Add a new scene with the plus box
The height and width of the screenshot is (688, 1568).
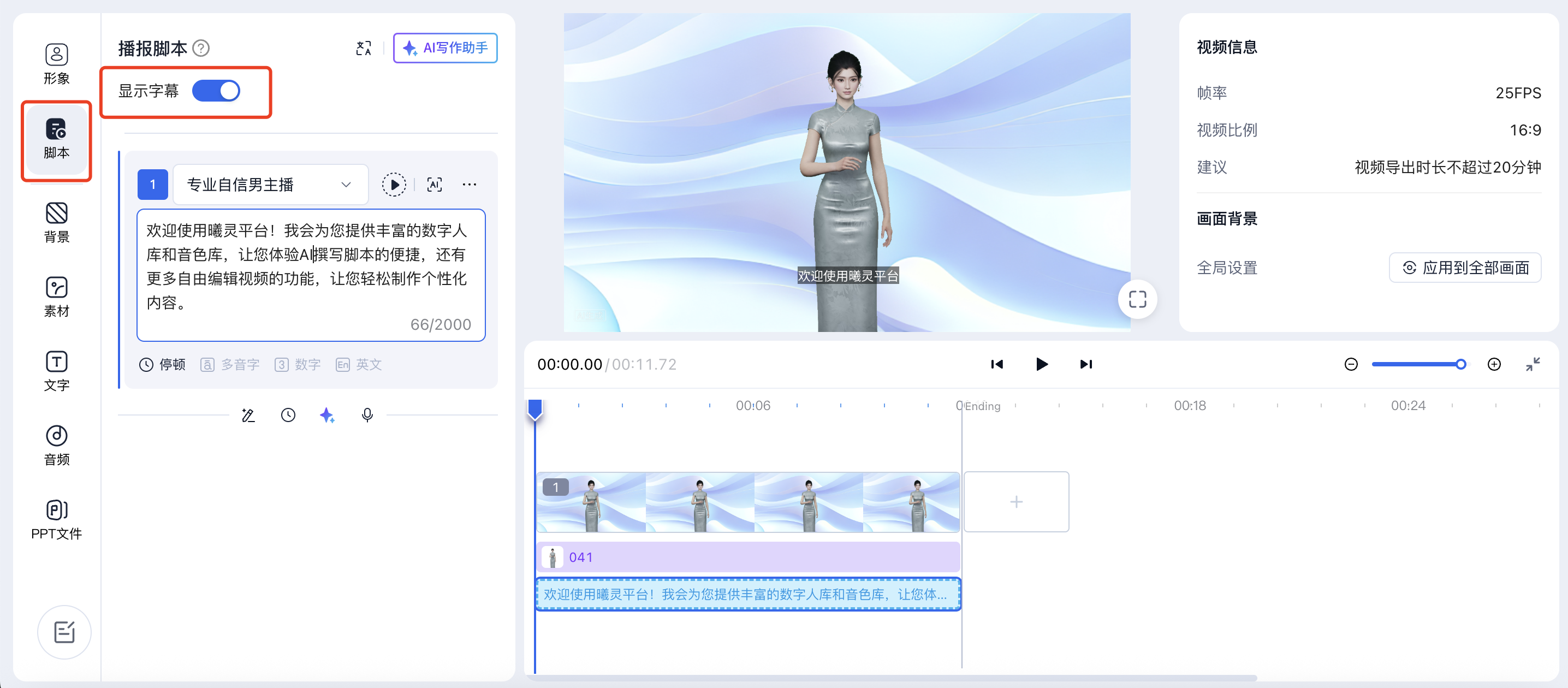click(x=1016, y=502)
